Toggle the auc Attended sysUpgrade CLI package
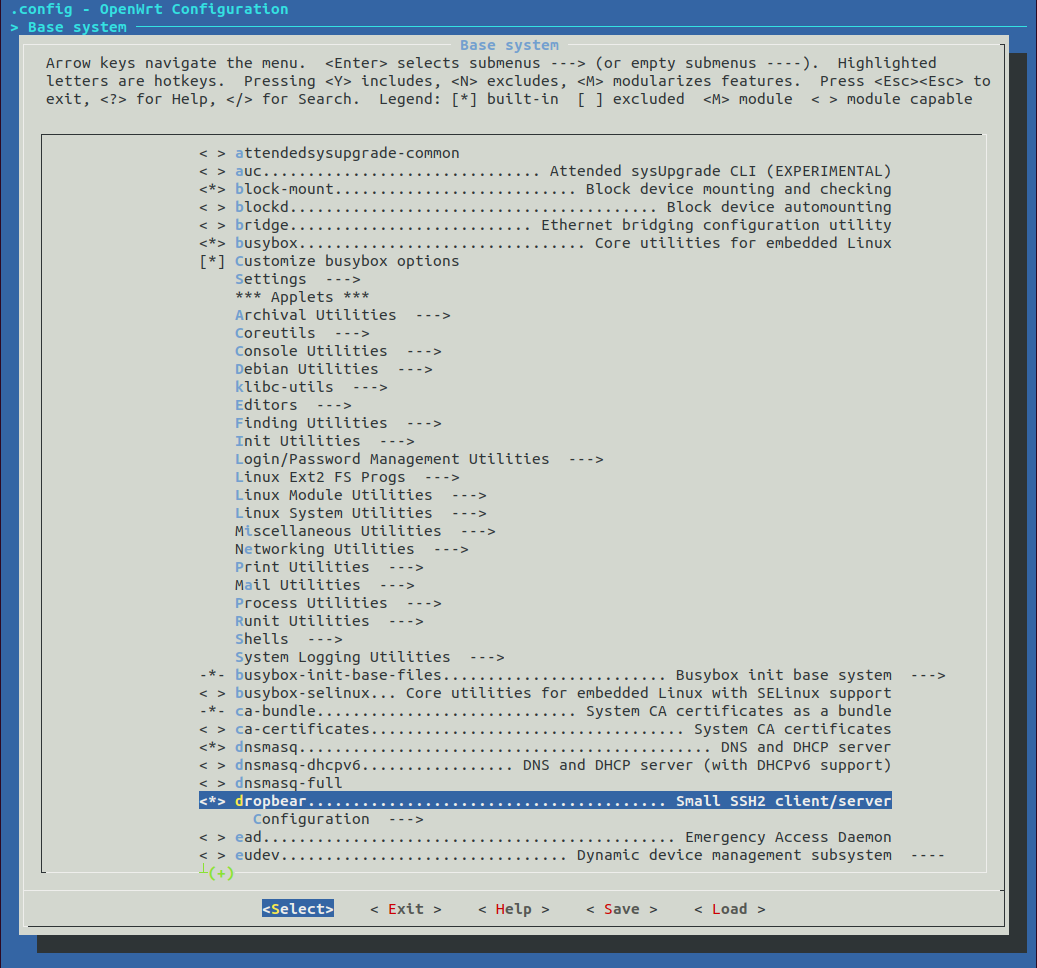The image size is (1037, 968). coord(545,171)
